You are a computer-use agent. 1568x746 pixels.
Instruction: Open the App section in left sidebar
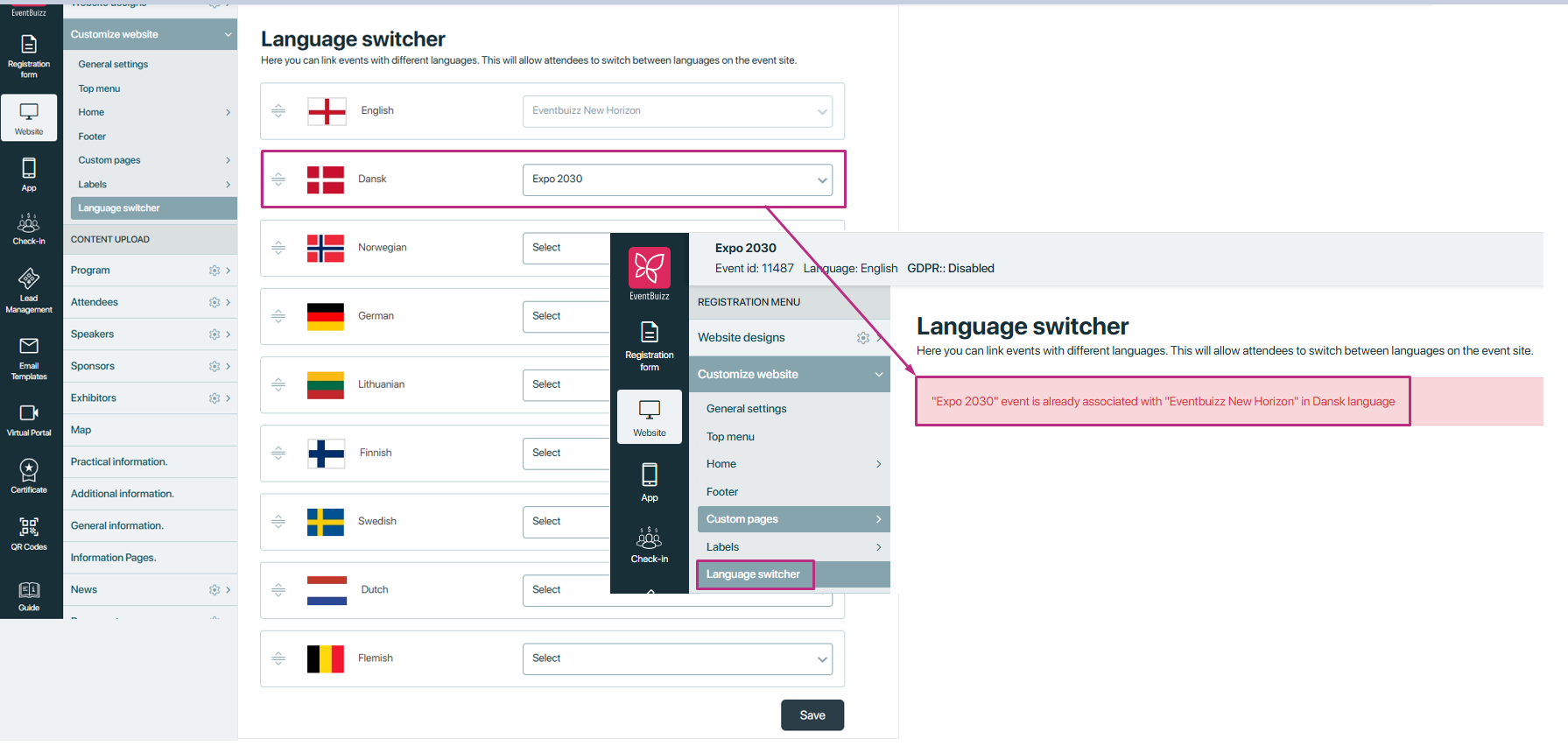tap(29, 174)
